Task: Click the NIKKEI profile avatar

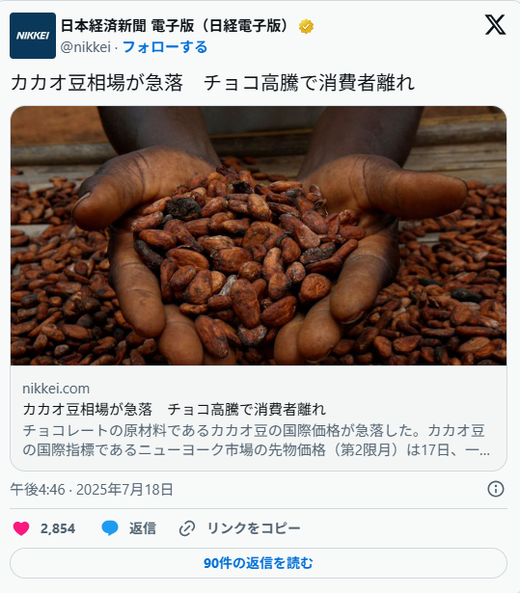Action: click(33, 36)
